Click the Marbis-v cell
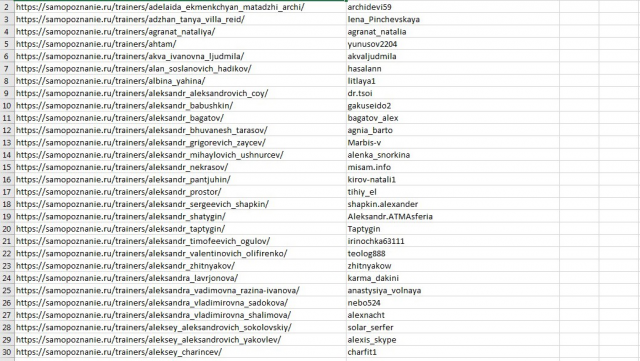Screen dimensions: 640x361 click(453, 143)
